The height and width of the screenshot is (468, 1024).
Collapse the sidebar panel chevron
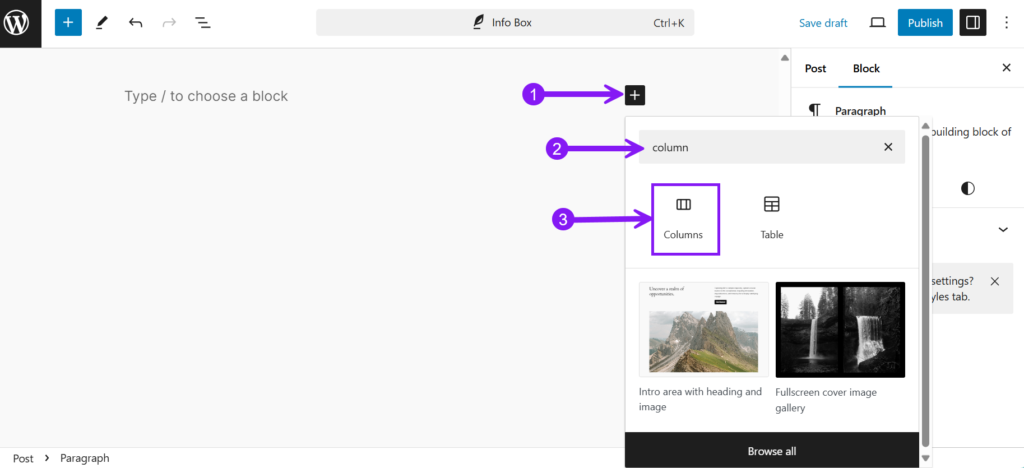pos(1003,229)
